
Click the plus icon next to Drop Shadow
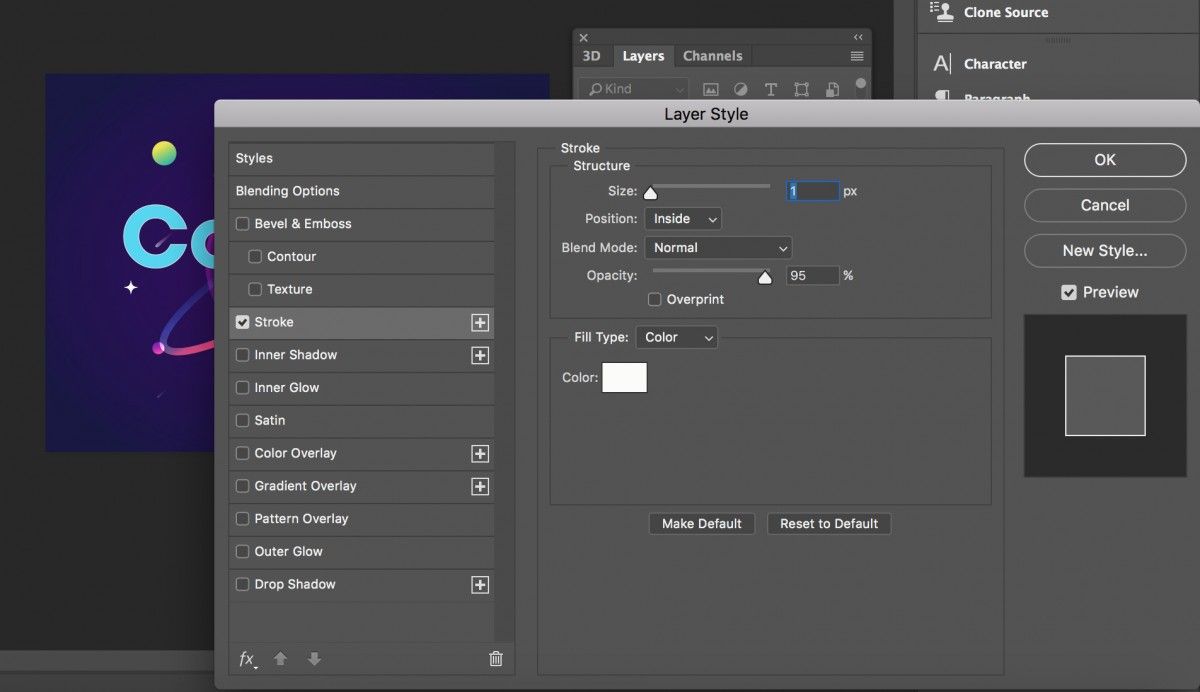click(x=480, y=585)
